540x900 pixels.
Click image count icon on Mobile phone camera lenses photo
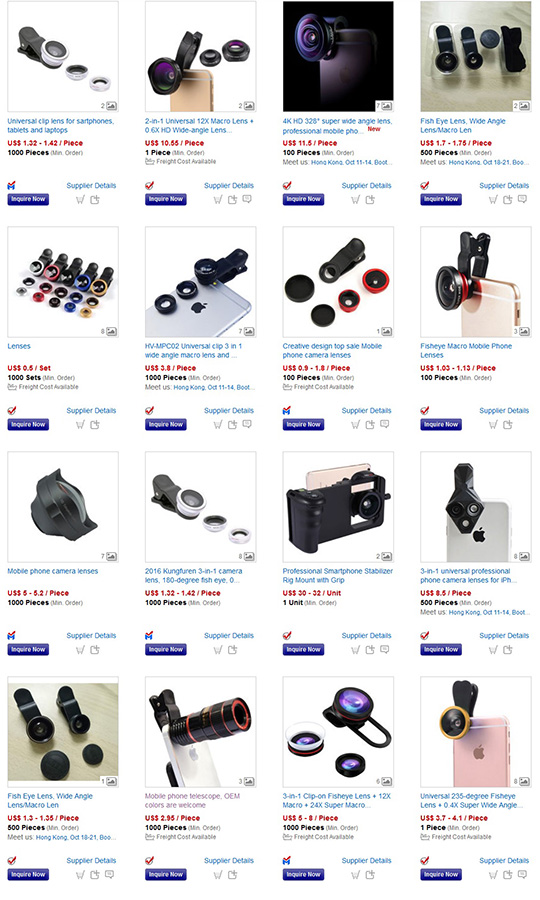point(111,556)
